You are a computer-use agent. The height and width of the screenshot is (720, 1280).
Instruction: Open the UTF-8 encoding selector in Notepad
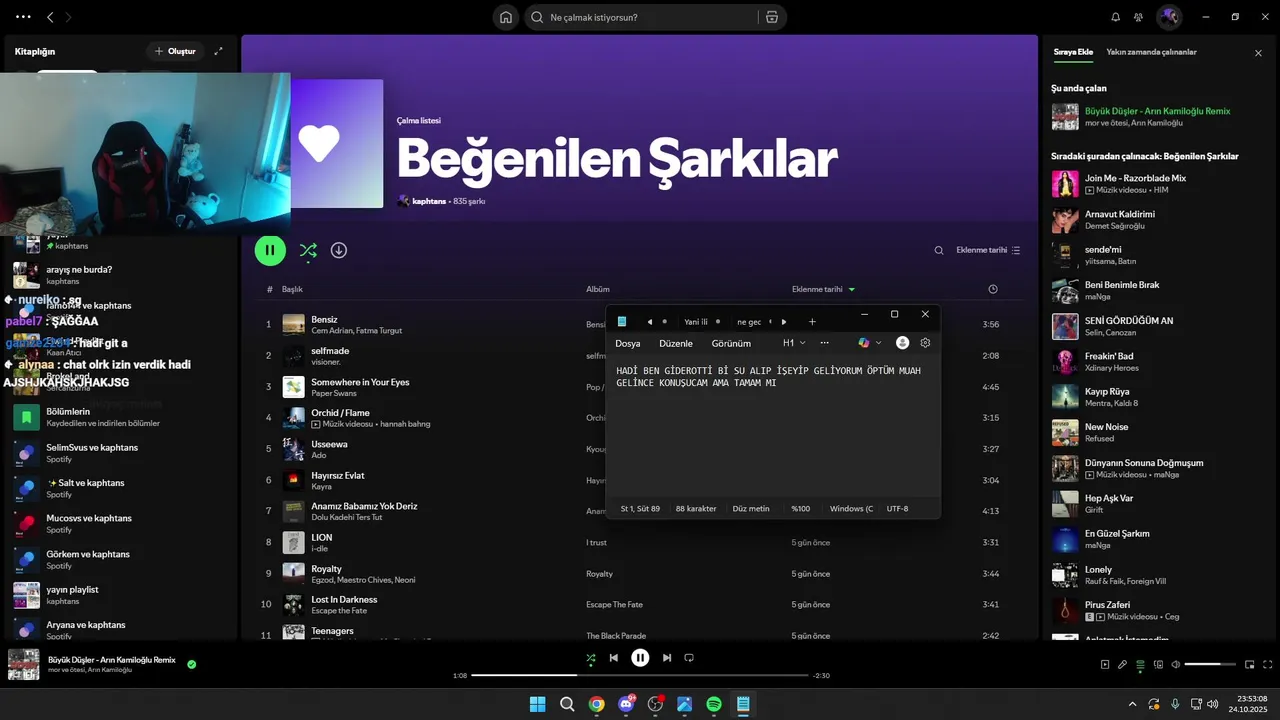coord(897,508)
